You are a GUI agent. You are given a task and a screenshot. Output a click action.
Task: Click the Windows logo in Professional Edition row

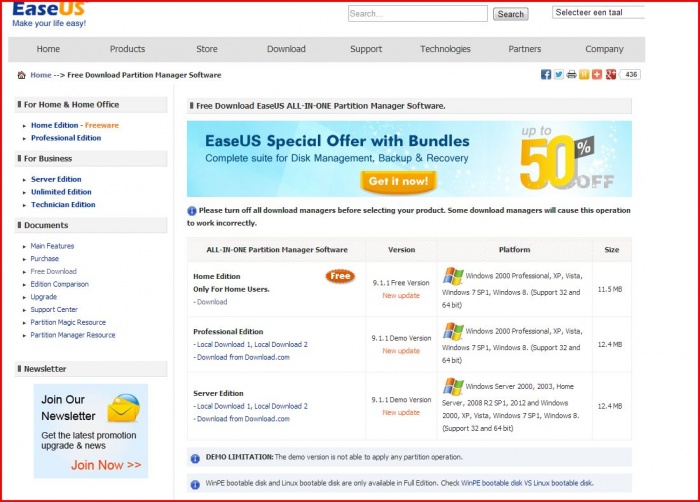click(x=453, y=331)
